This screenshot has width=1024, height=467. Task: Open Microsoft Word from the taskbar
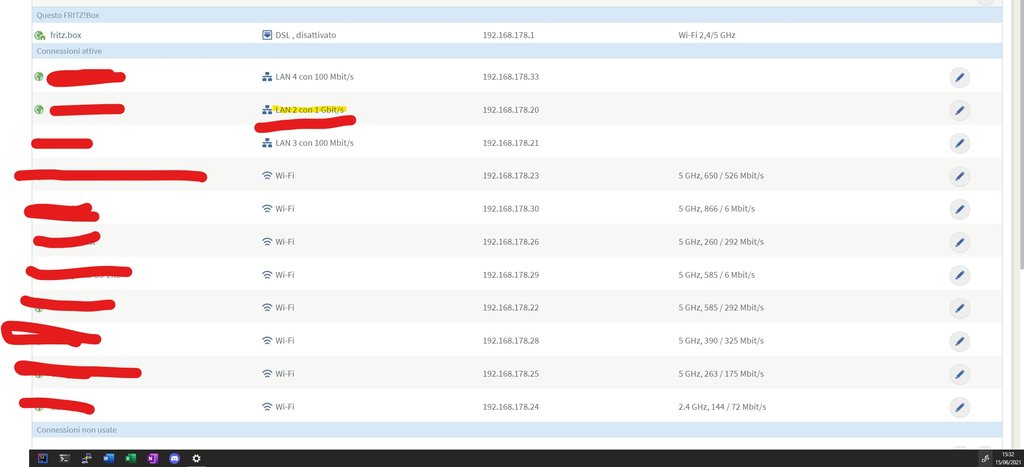click(108, 458)
